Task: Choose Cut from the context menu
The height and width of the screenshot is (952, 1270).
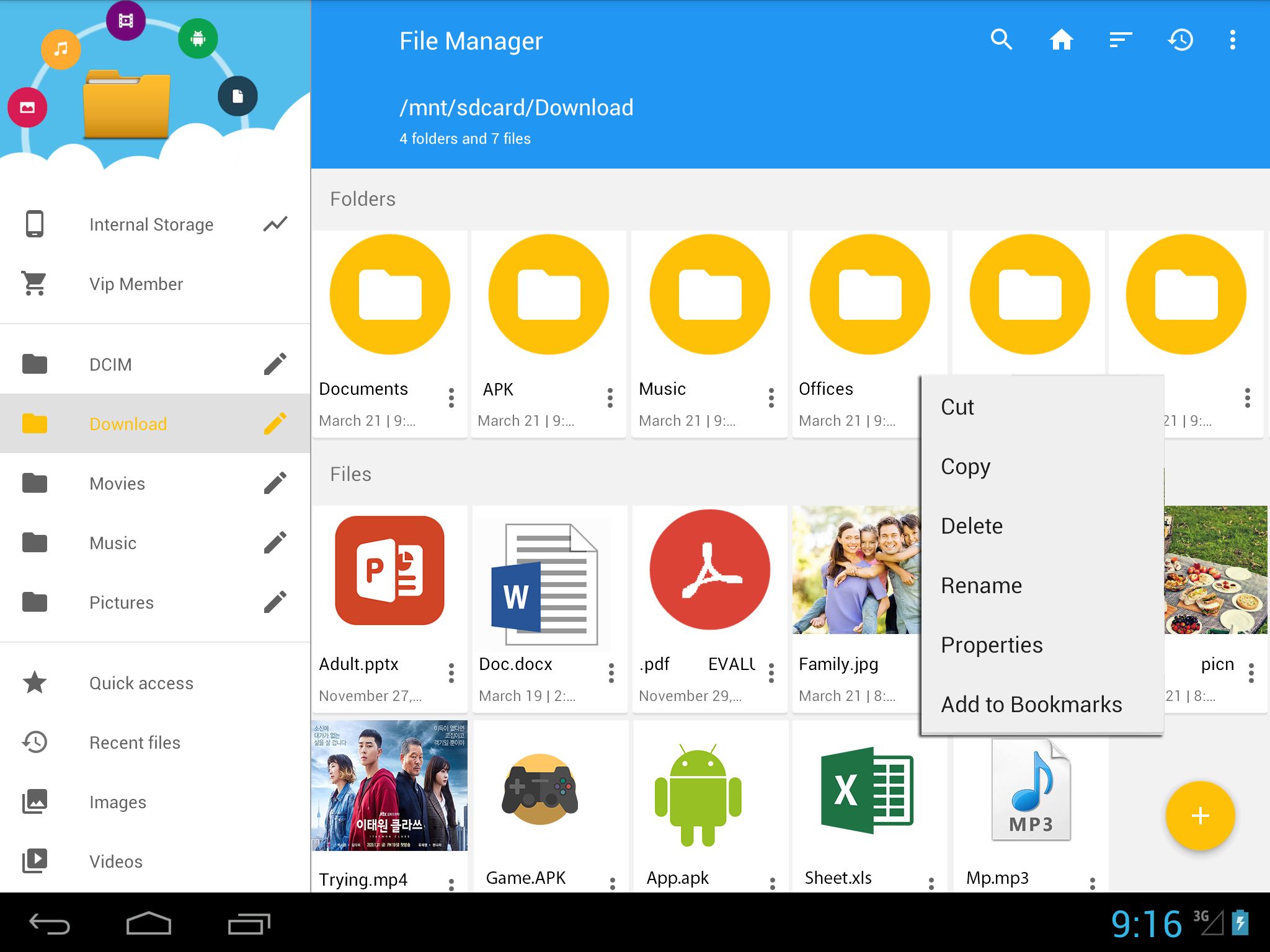Action: coord(1042,407)
